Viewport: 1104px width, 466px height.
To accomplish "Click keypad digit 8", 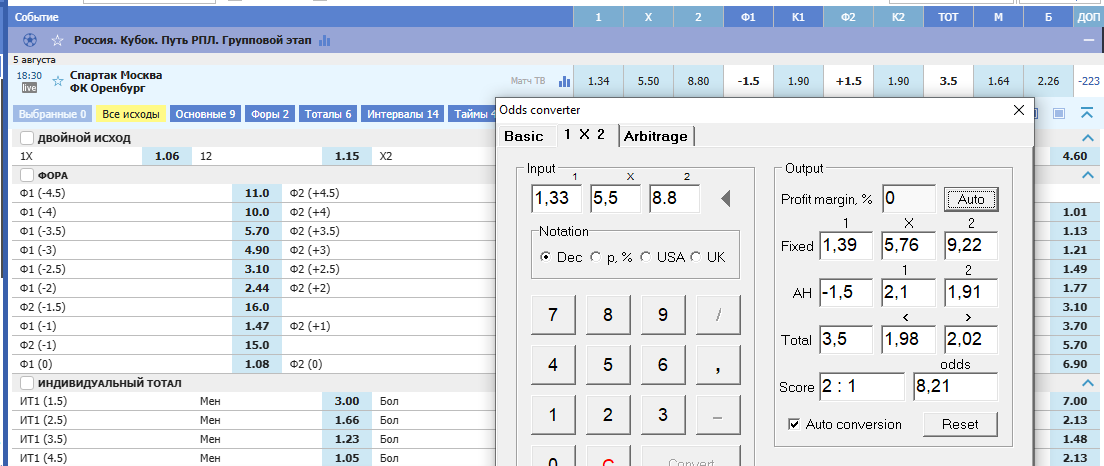I will point(608,315).
